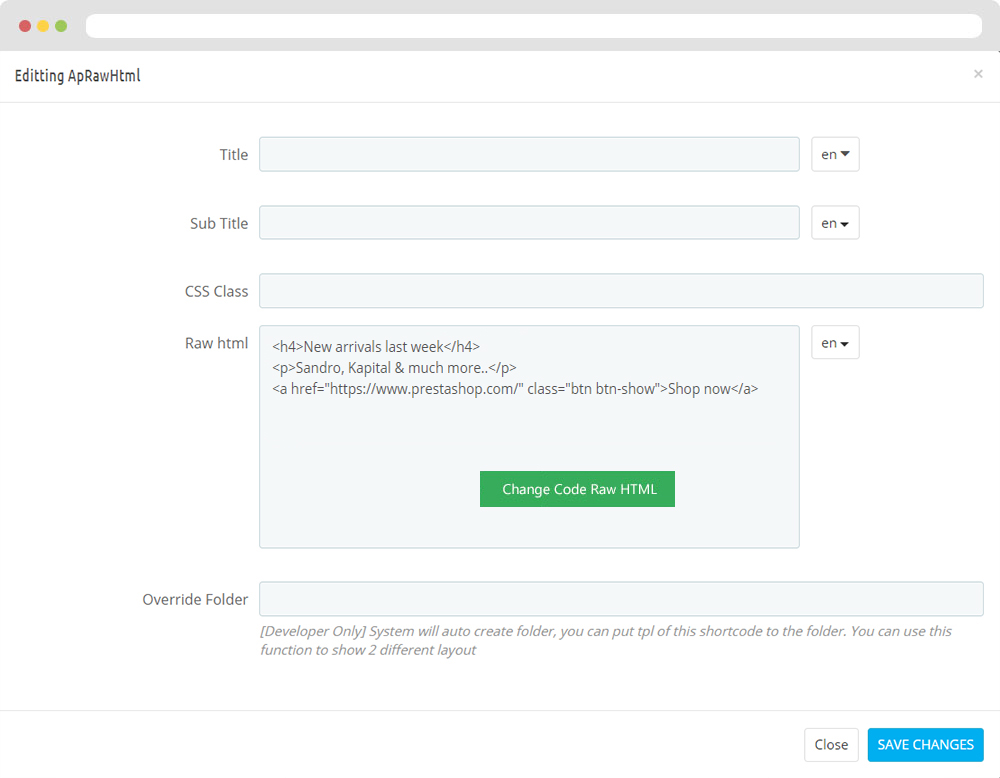Screen dimensions: 1000x778
Task: Click the 'Sandro, Kapital & much more' line
Action: tap(394, 368)
